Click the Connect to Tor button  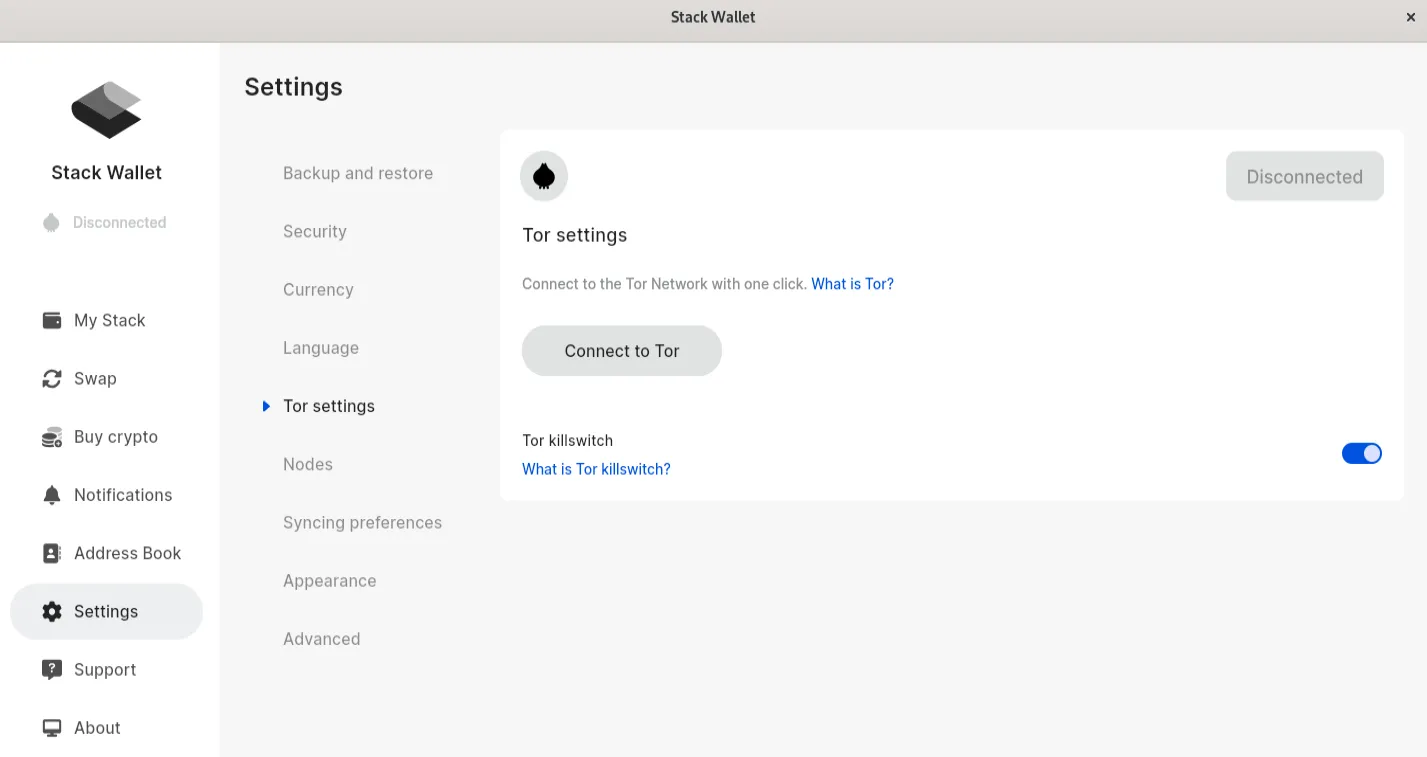click(x=622, y=351)
